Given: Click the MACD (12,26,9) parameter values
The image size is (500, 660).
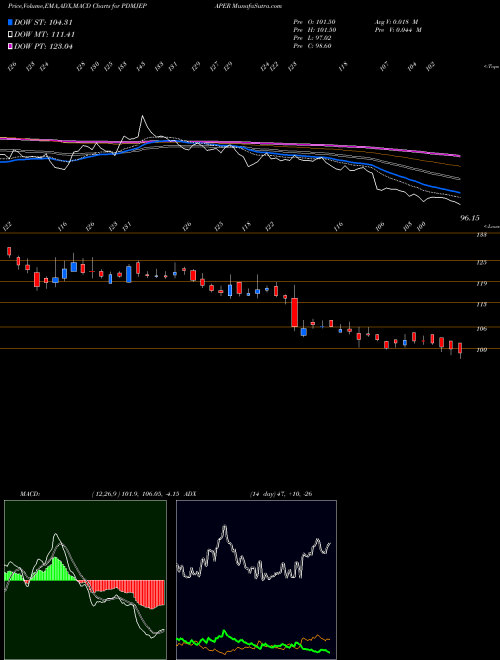Looking at the screenshot, I should [136, 494].
